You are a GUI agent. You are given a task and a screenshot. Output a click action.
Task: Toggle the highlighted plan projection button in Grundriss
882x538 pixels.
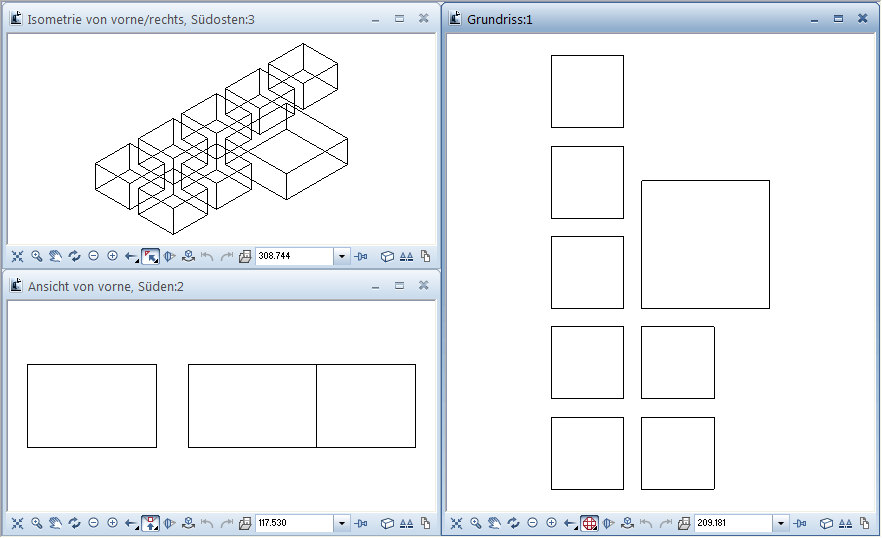589,523
